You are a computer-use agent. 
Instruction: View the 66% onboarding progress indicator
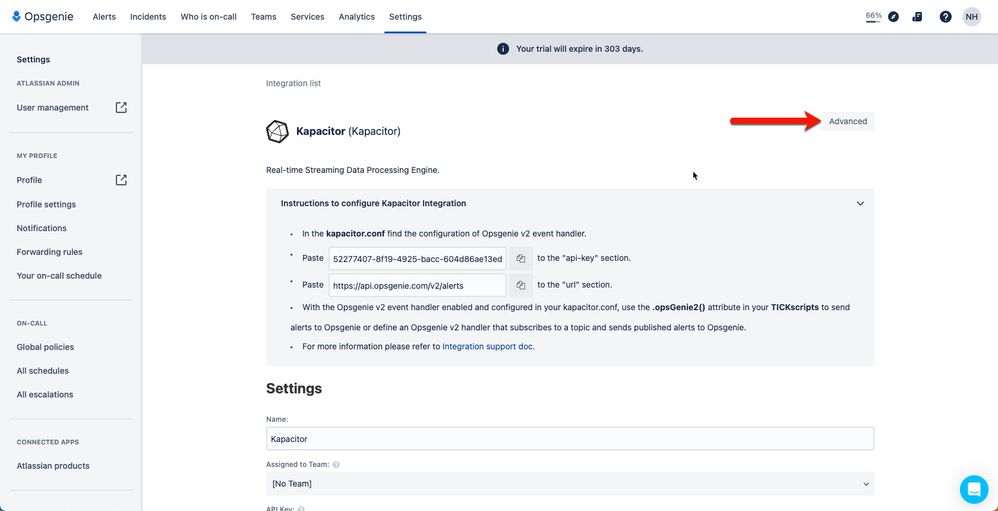coord(873,17)
